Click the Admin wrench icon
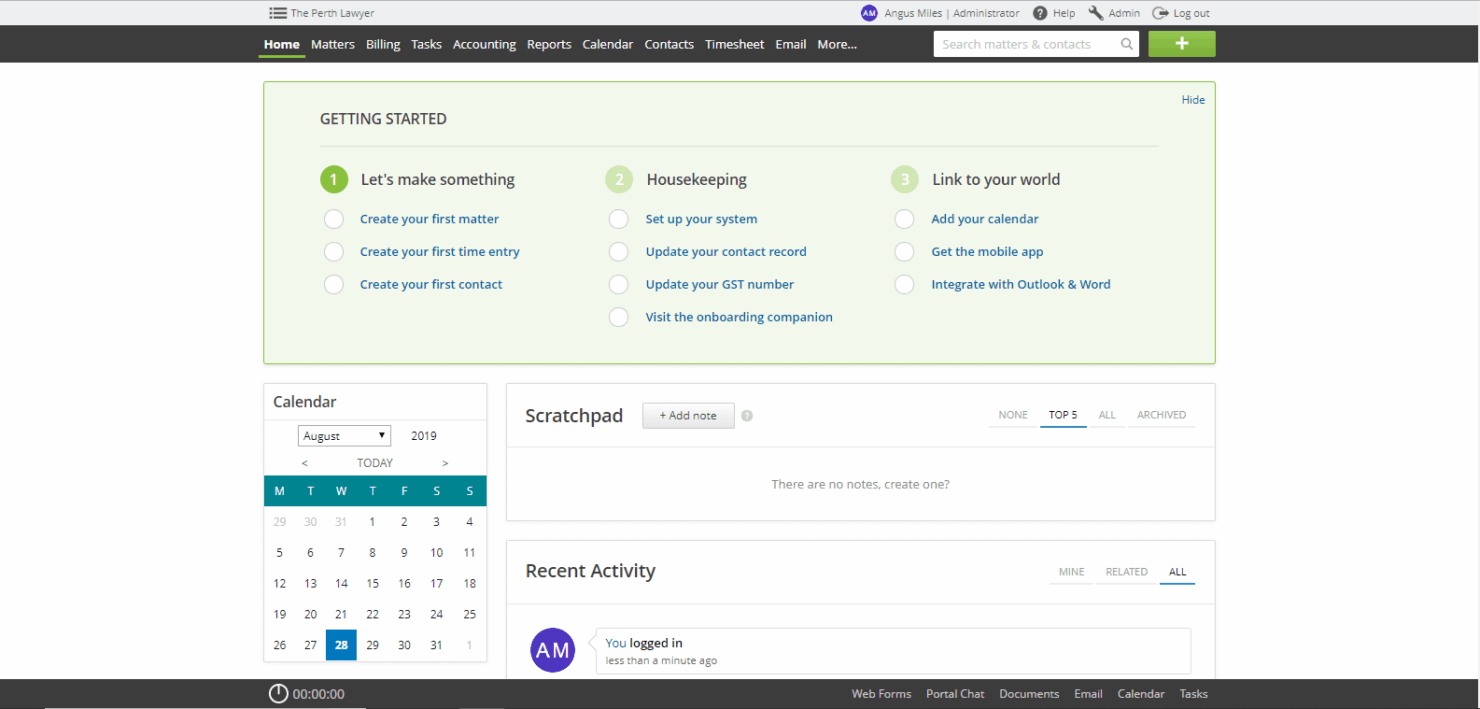 (1096, 13)
